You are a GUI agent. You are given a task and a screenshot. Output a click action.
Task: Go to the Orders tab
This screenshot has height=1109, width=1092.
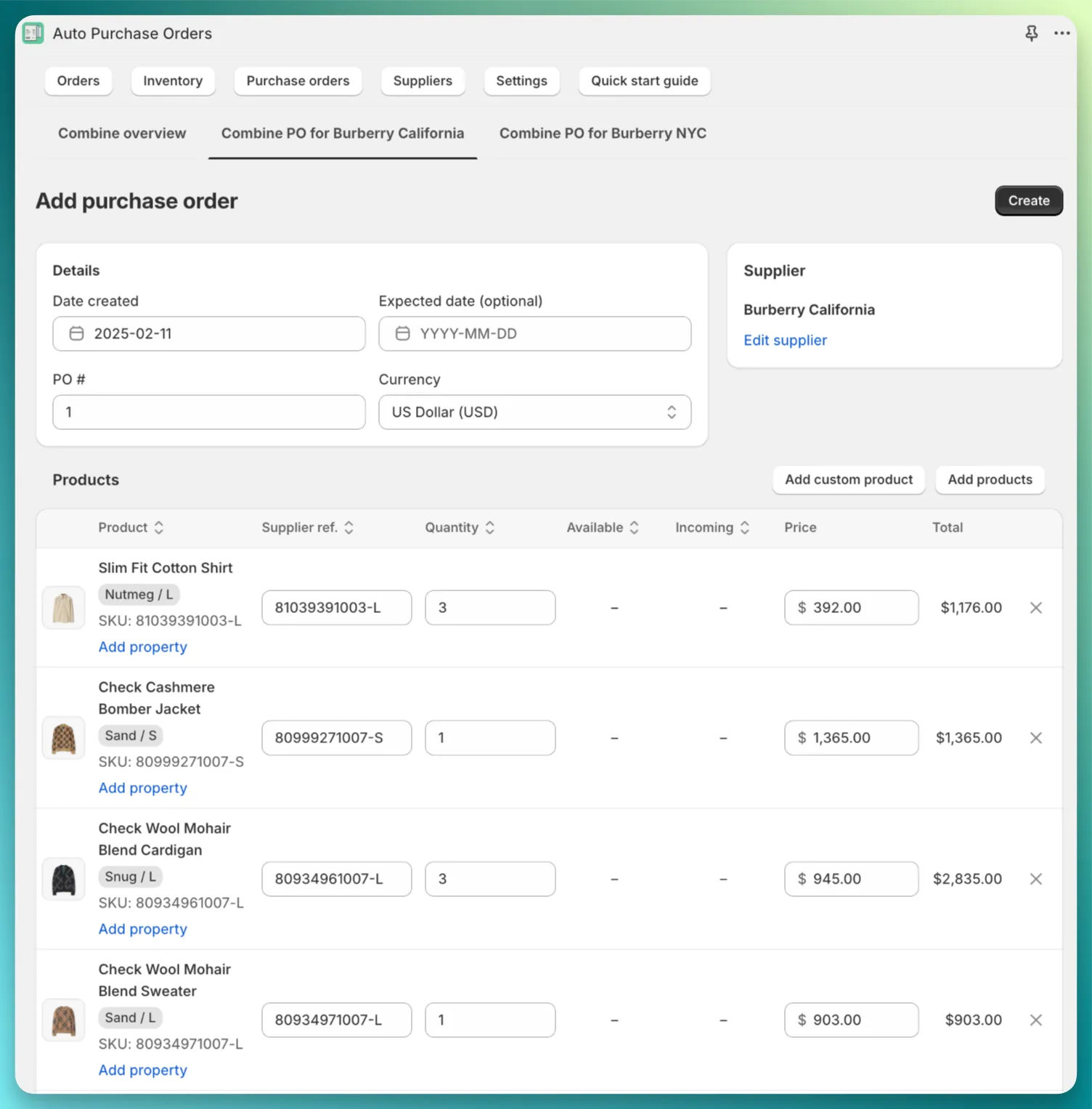pyautogui.click(x=78, y=81)
